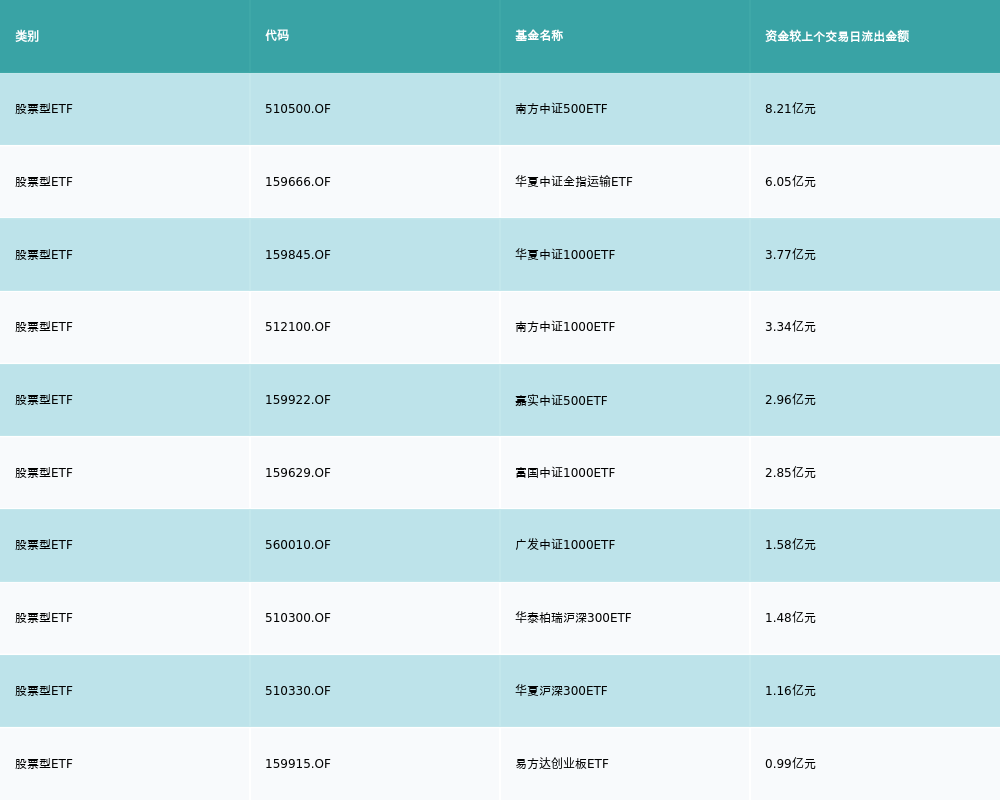This screenshot has width=1000, height=800.
Task: Click the 1.48亿元 outflow value
Action: [x=790, y=618]
